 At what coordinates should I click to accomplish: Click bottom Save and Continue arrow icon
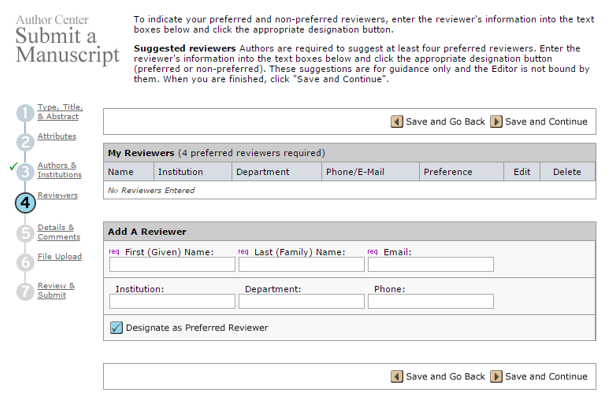click(x=497, y=377)
